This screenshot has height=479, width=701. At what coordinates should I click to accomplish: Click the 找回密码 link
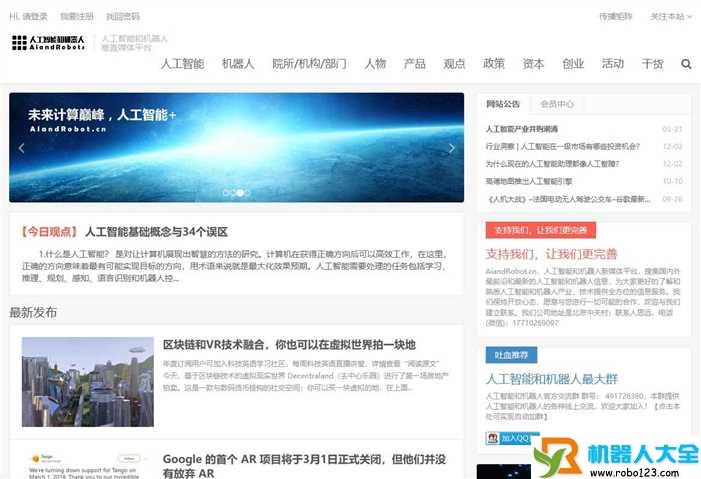123,17
